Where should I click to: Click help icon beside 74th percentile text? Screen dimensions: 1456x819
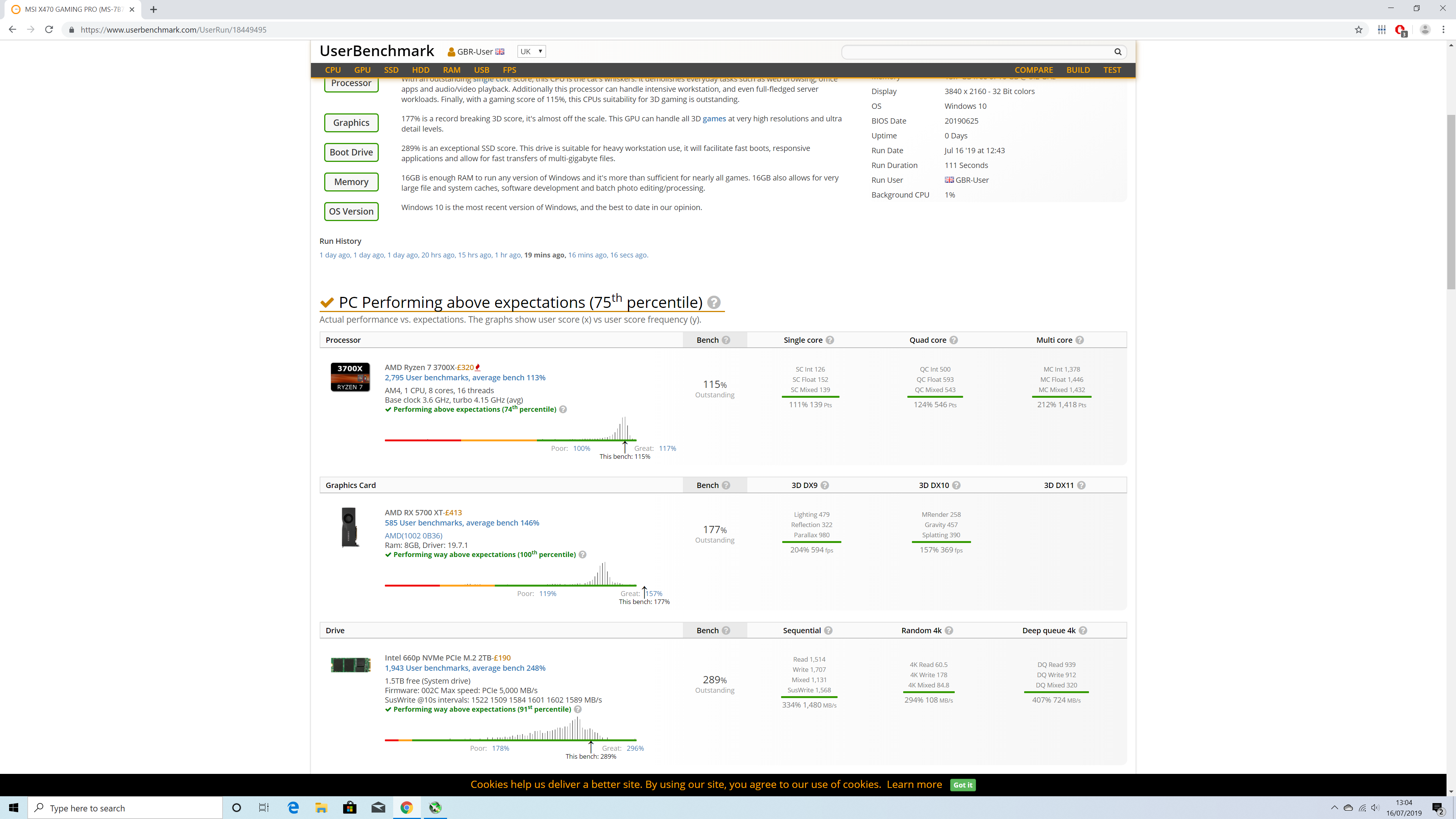click(563, 409)
